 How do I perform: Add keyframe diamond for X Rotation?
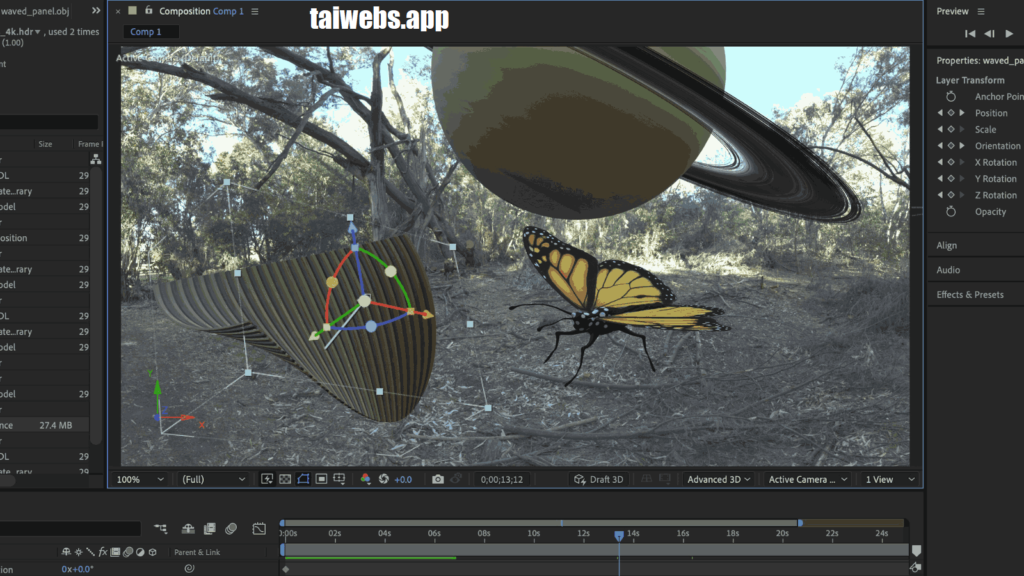pos(951,162)
